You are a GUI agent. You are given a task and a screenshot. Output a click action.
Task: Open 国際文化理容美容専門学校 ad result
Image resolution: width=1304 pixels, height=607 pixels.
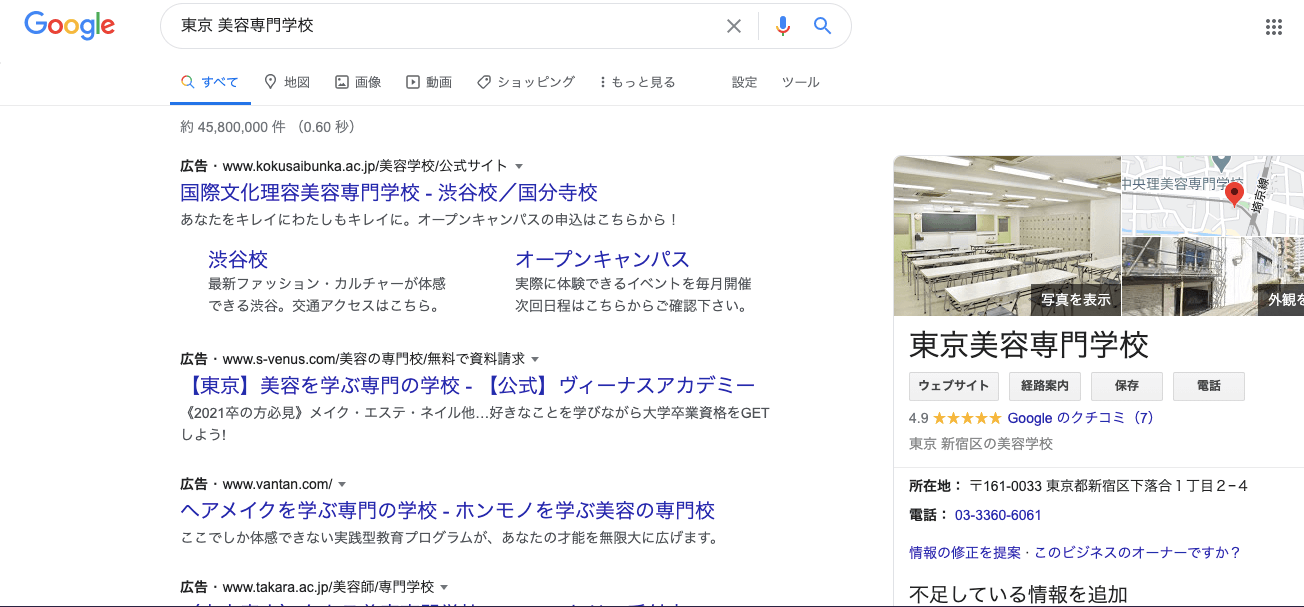pyautogui.click(x=389, y=192)
